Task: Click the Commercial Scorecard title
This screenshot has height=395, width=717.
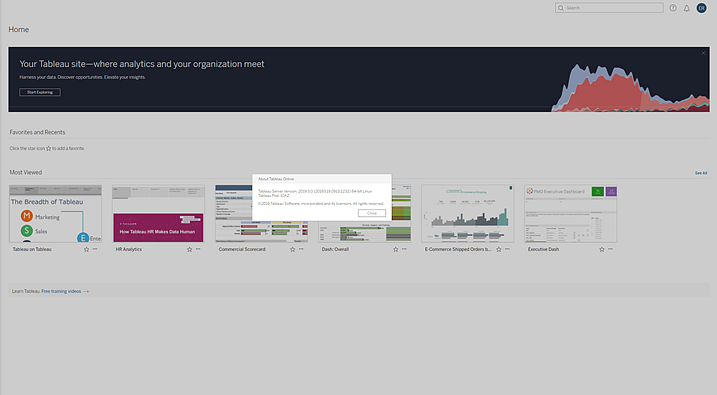Action: click(x=242, y=249)
